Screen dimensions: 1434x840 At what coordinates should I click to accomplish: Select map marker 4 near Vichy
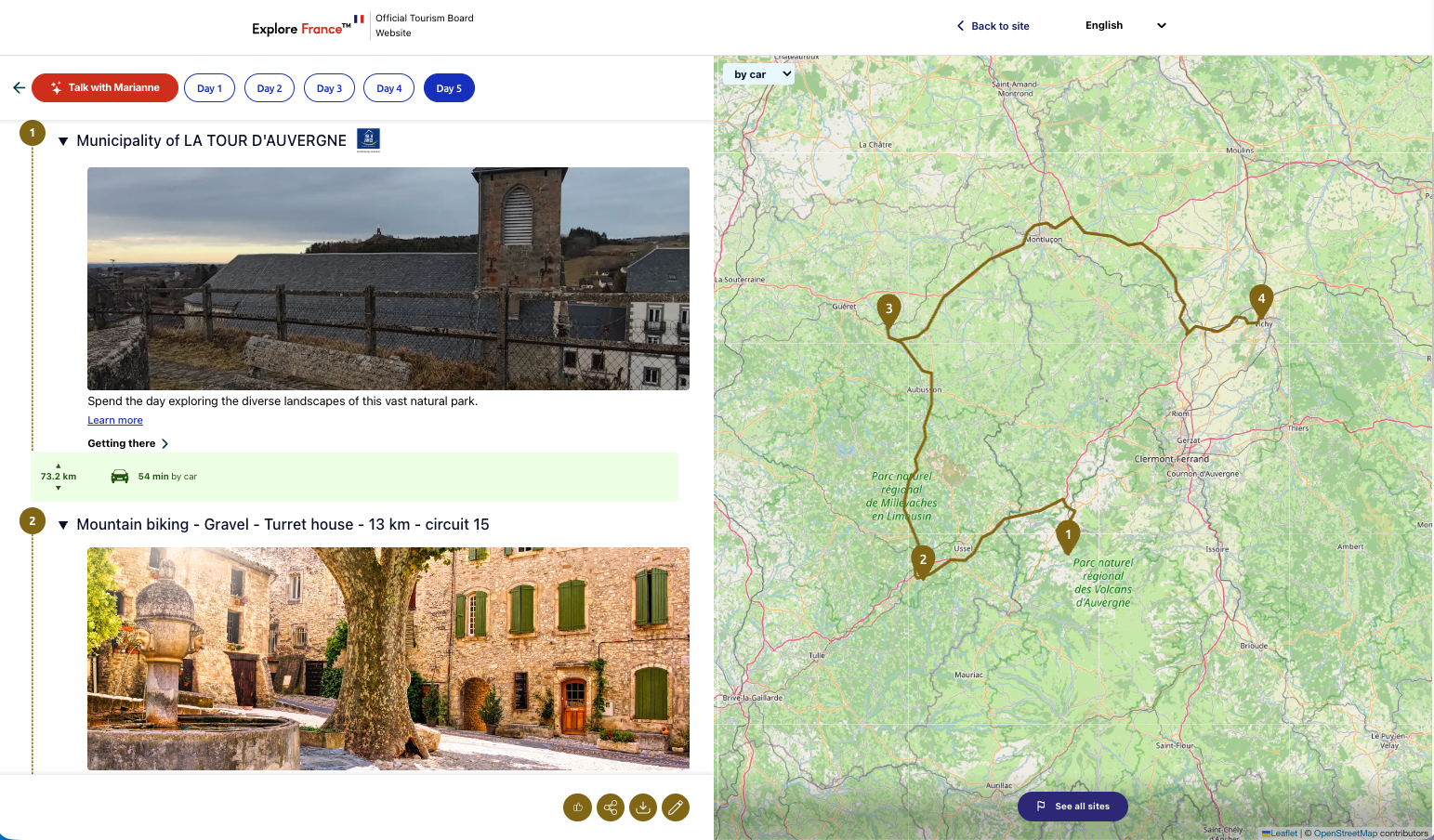click(x=1261, y=300)
